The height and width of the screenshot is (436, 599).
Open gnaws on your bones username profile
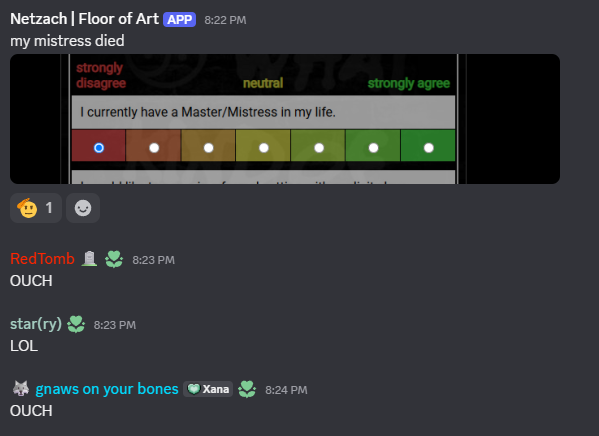tap(107, 389)
